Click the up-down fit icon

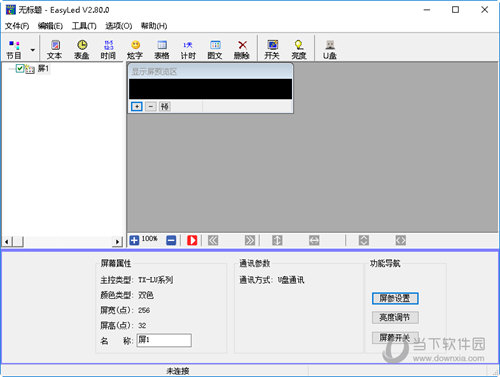364,240
